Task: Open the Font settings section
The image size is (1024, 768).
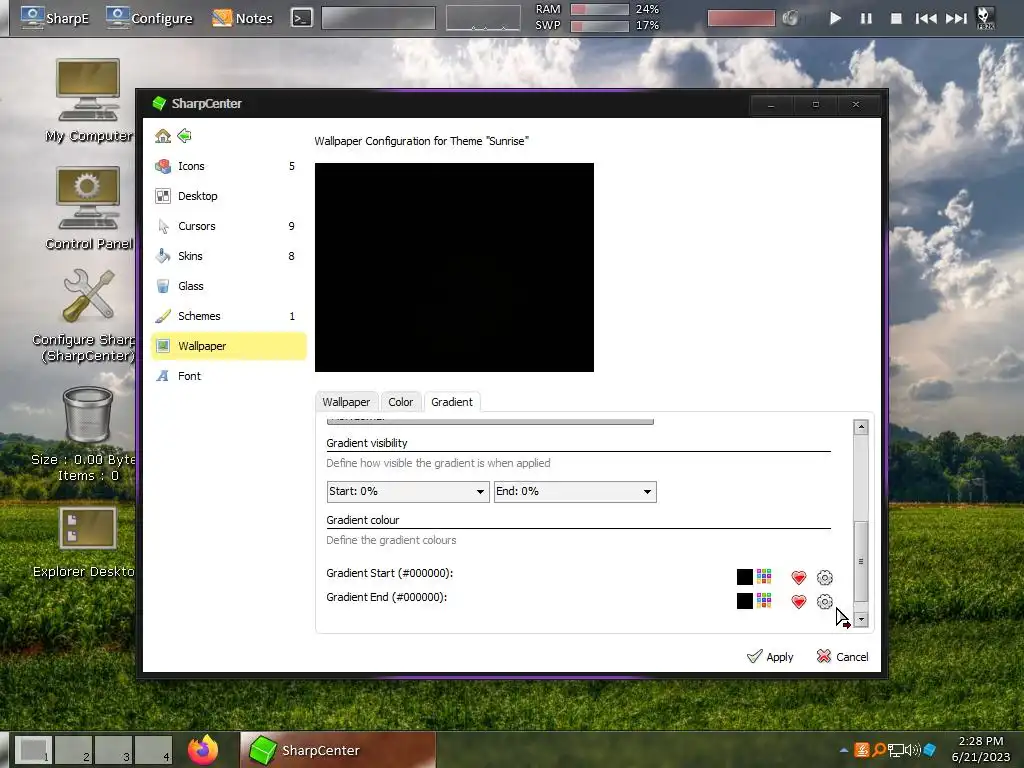Action: 228,376
